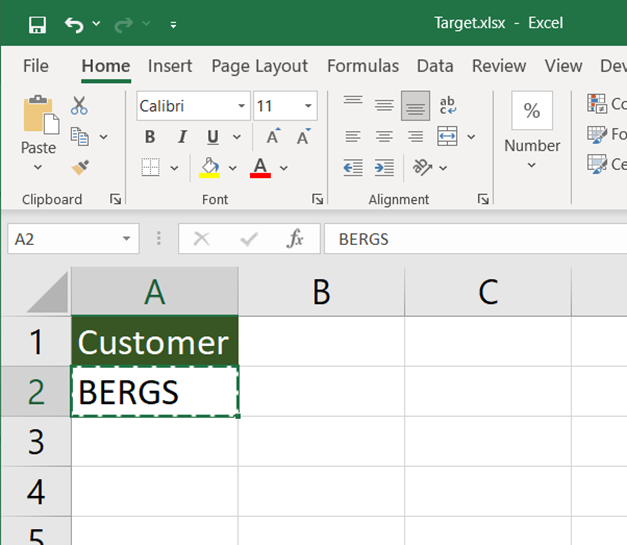Screen dimensions: 627x545
Task: Click the Insert Function fx icon
Action: tap(295, 239)
